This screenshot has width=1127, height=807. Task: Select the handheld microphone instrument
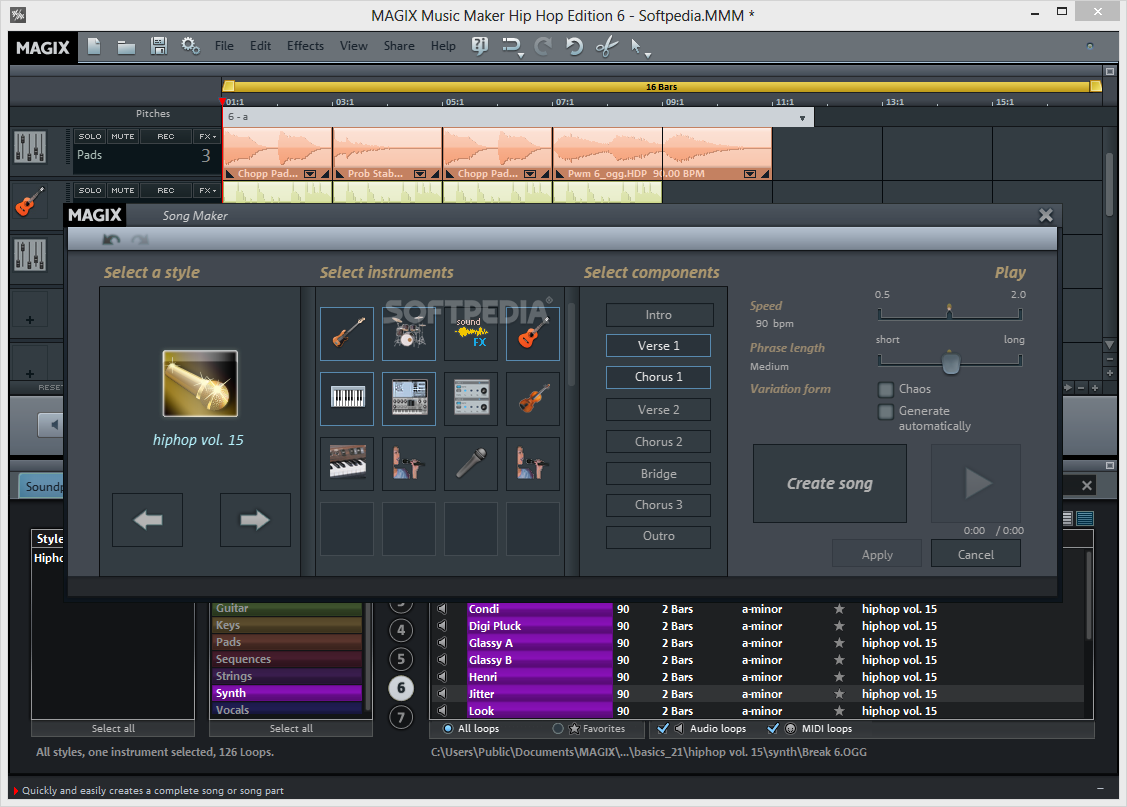[471, 464]
